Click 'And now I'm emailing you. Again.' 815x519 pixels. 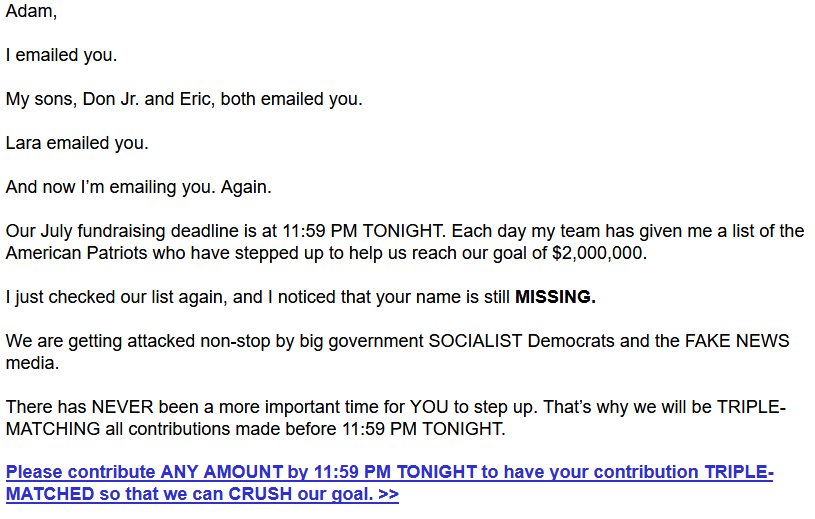[x=139, y=187]
